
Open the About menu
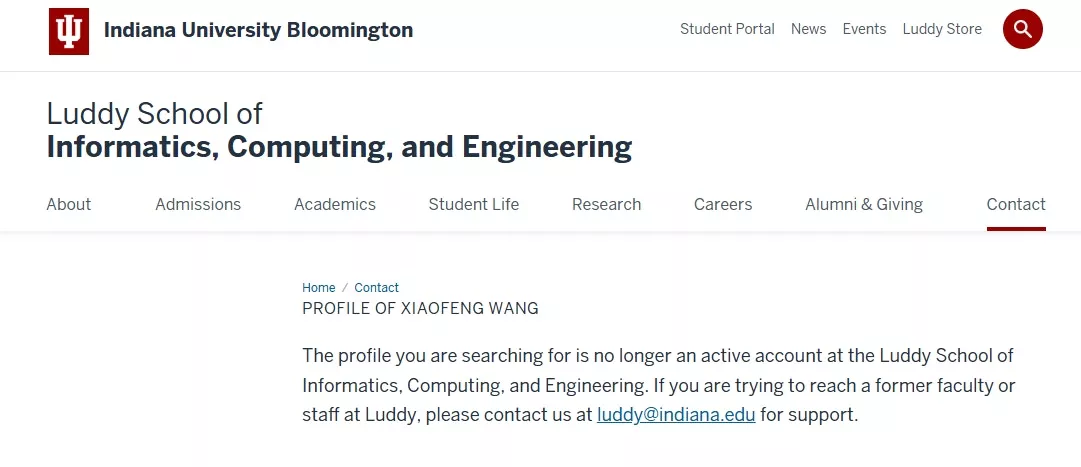[68, 204]
